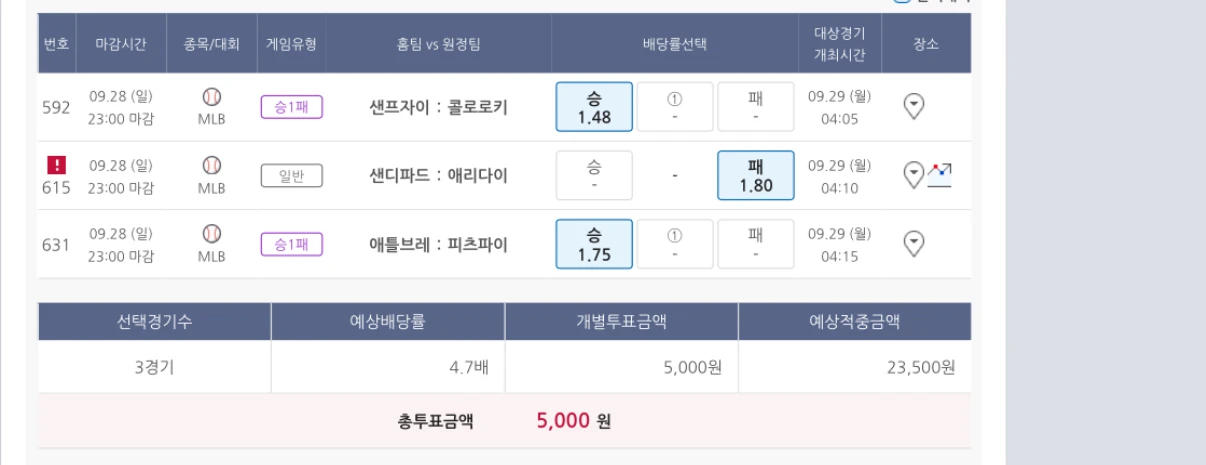Click baseball icon for 샌프자이 match
Image resolution: width=1206 pixels, height=465 pixels.
pyautogui.click(x=211, y=97)
